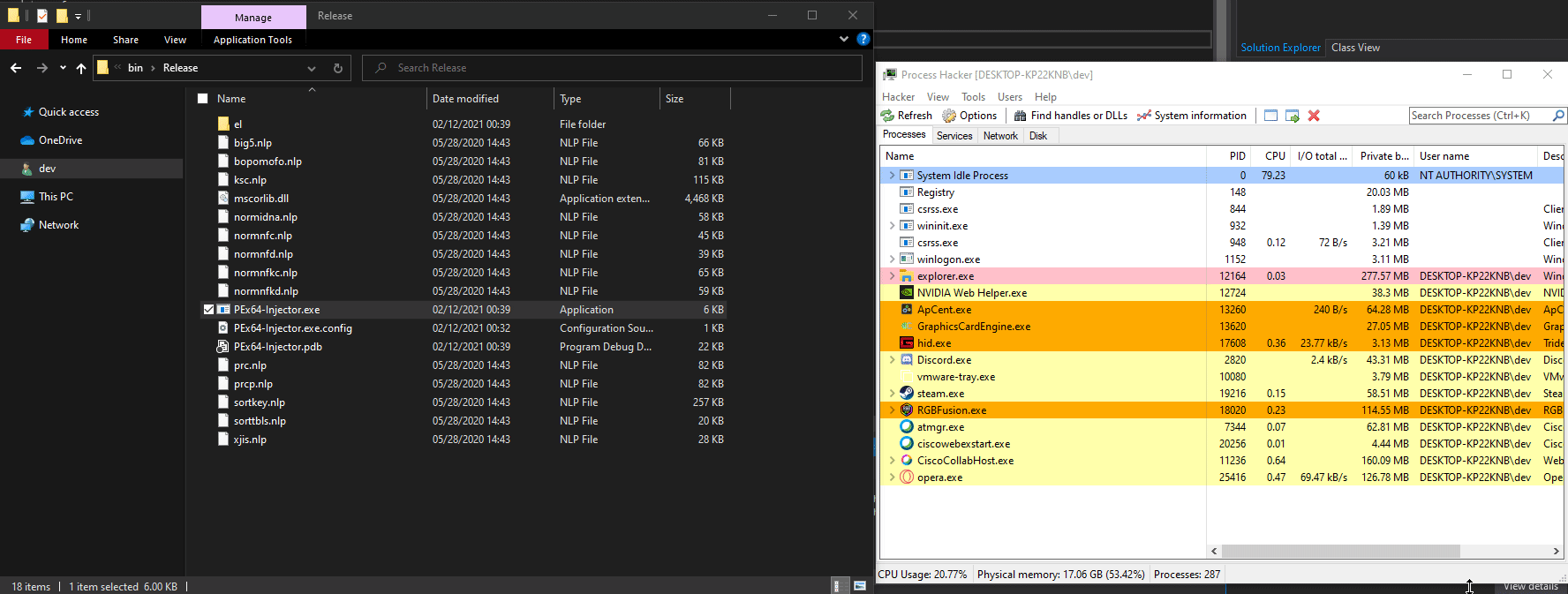Viewport: 1568px width, 594px height.
Task: Click the bin breadcrumb in address bar
Action: point(135,68)
